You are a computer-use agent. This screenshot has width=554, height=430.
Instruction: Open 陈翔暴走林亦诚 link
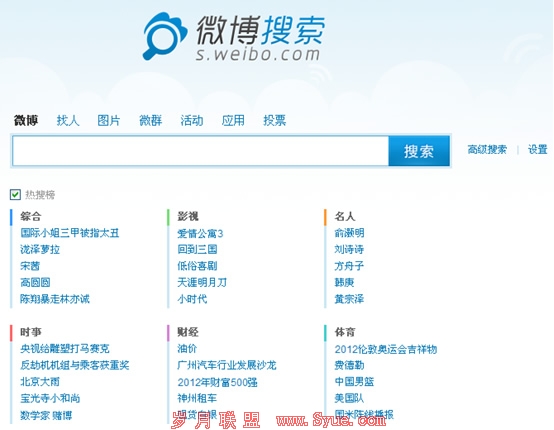coord(55,299)
